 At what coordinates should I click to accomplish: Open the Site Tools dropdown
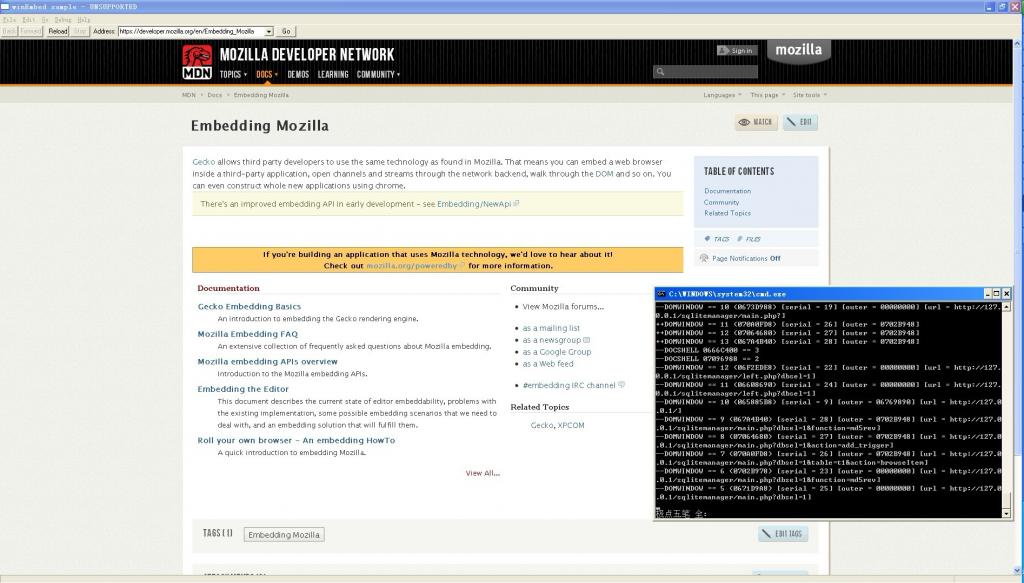tap(808, 94)
